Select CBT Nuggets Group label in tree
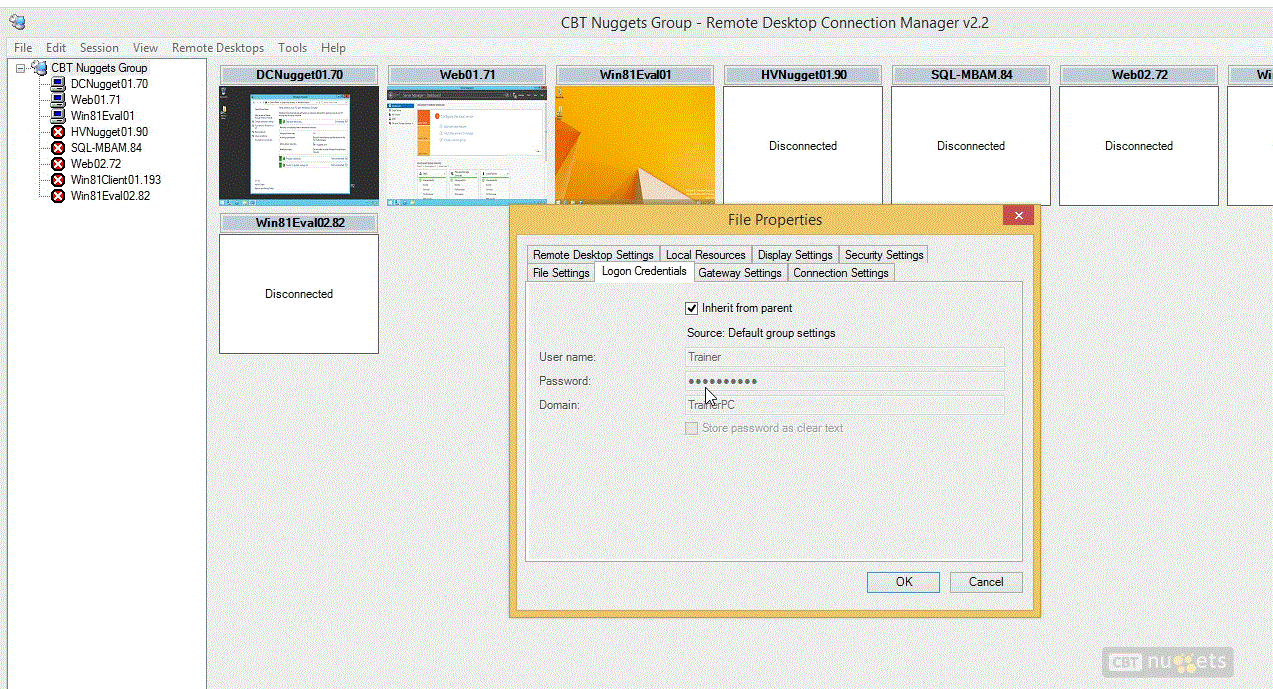 tap(99, 68)
